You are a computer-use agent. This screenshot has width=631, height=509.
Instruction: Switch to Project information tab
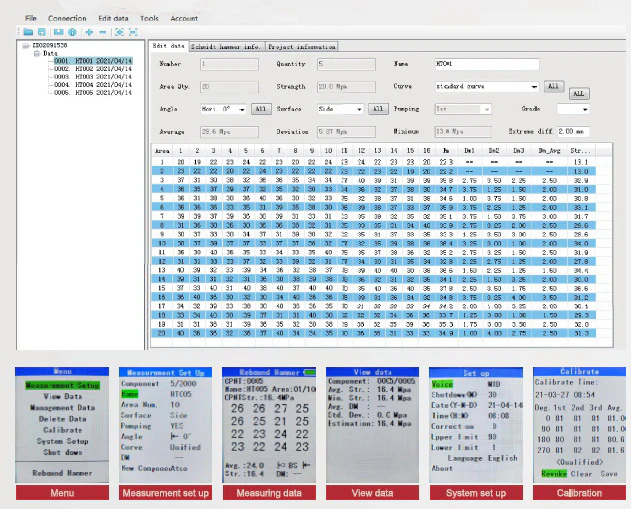300,46
